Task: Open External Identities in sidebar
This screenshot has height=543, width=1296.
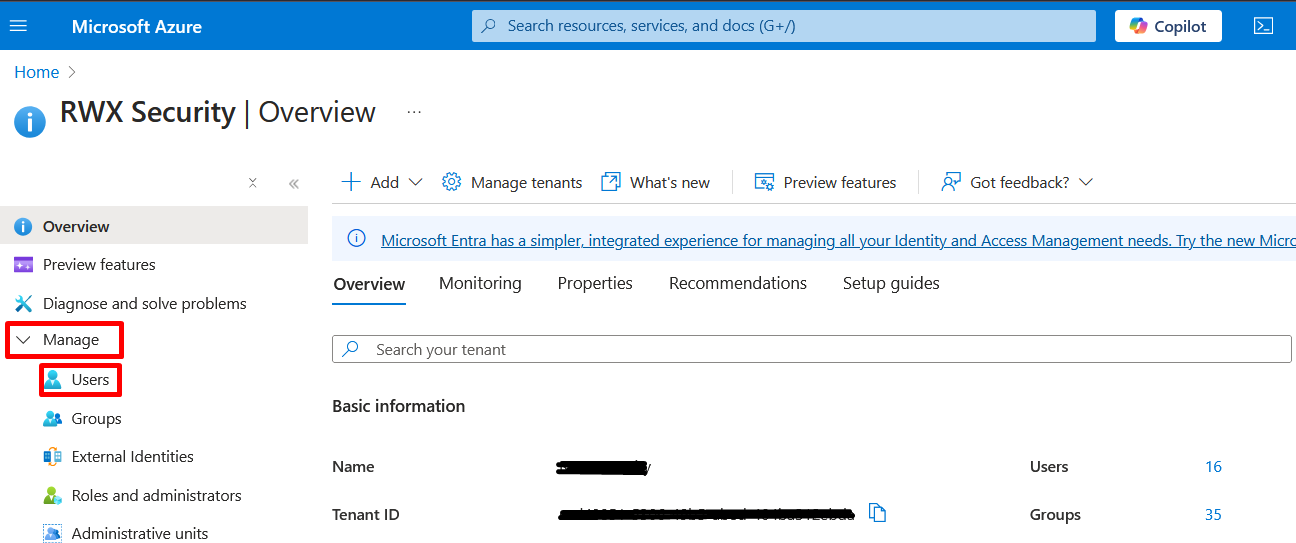Action: (132, 456)
